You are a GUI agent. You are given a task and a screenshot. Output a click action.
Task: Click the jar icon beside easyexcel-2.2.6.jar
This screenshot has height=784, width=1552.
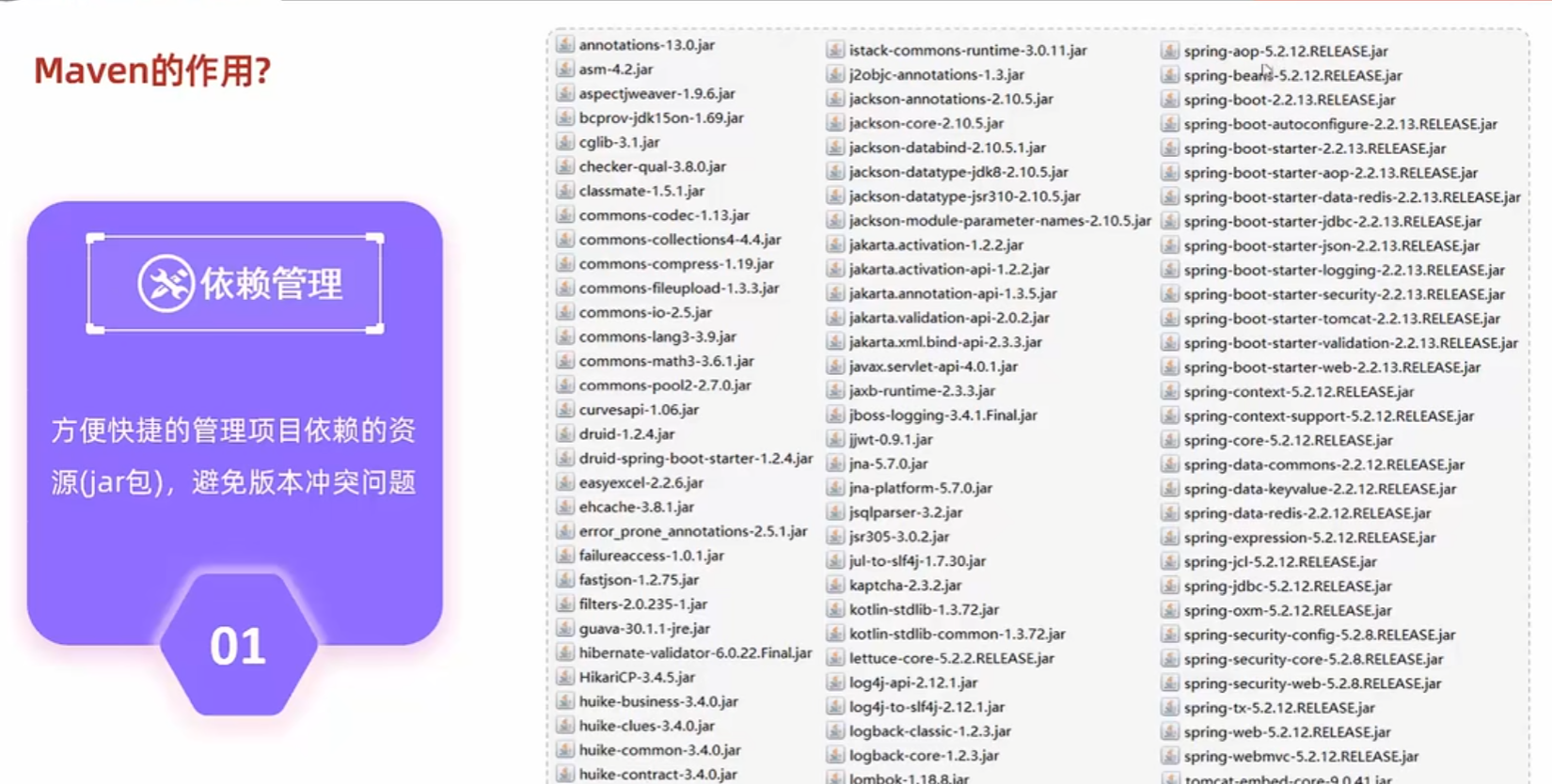(x=565, y=482)
